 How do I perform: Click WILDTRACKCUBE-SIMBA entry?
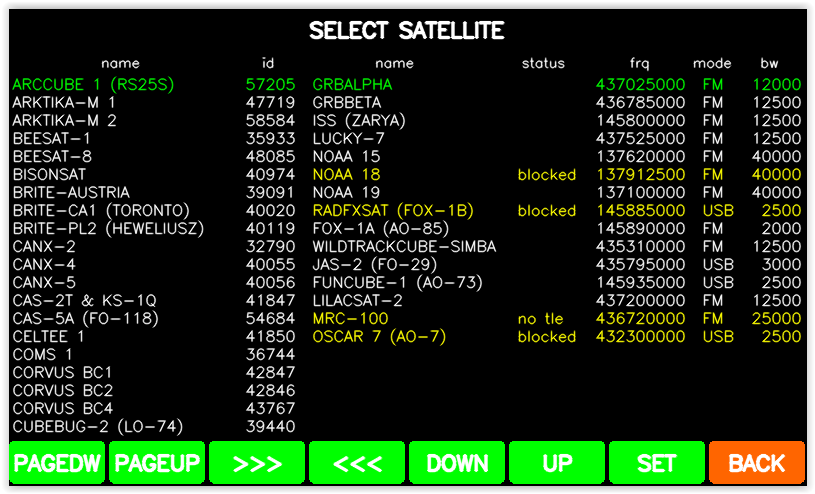557,246
